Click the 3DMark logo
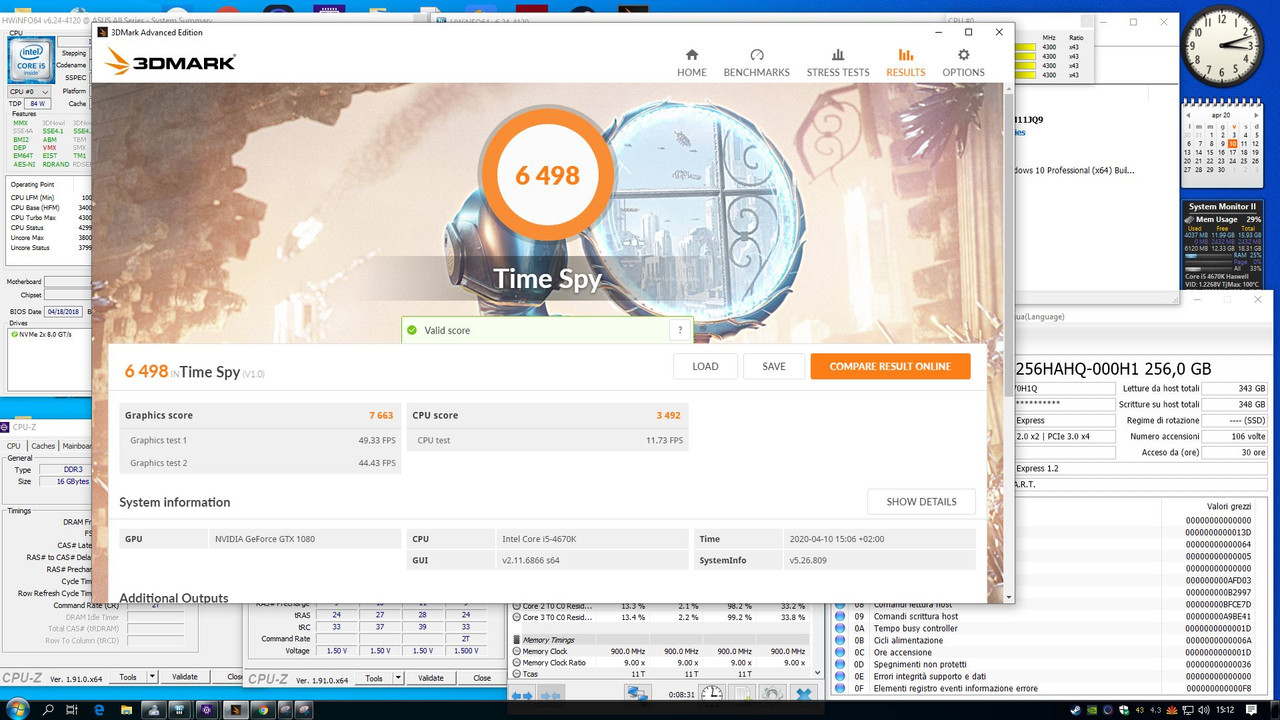The width and height of the screenshot is (1280, 720). [170, 63]
